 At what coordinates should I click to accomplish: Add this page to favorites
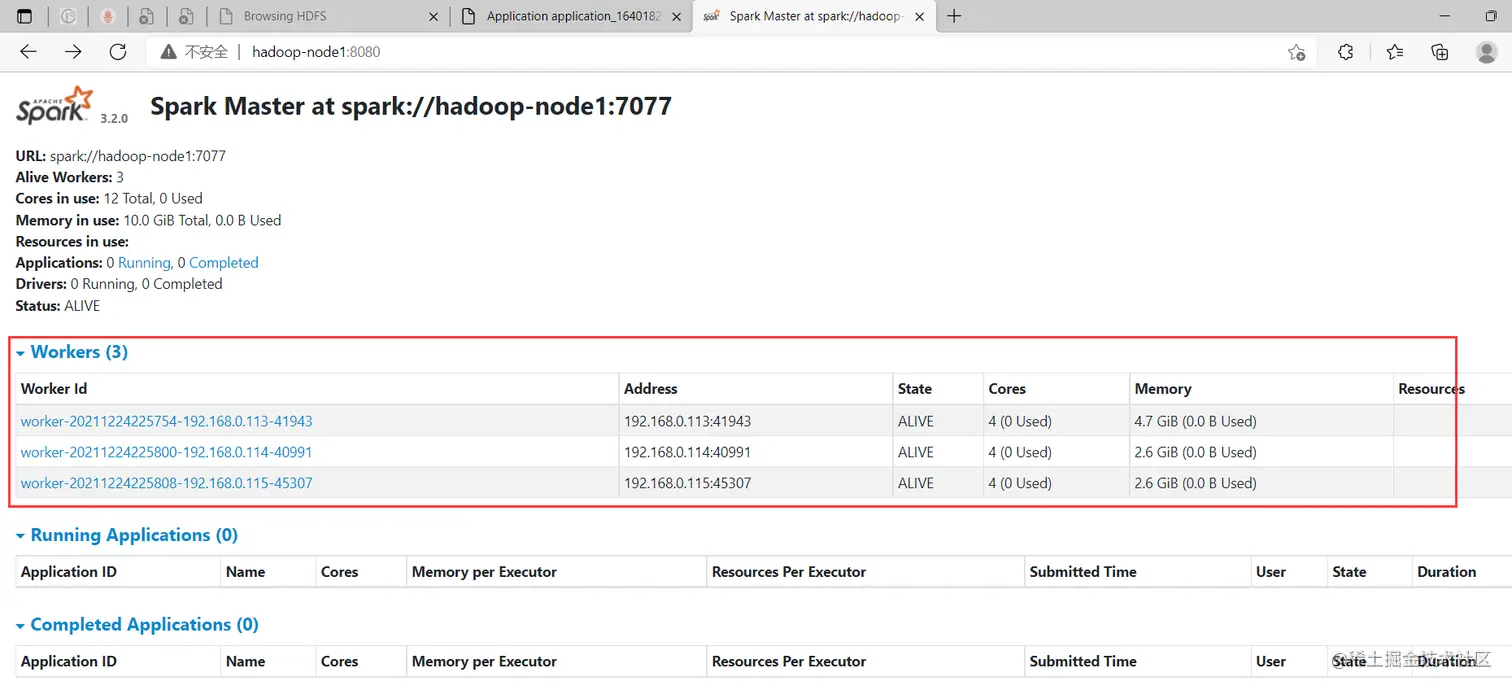(x=1297, y=52)
